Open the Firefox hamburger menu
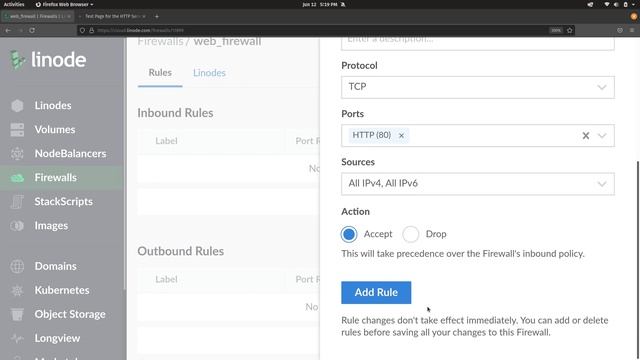The height and width of the screenshot is (360, 640). coord(632,30)
